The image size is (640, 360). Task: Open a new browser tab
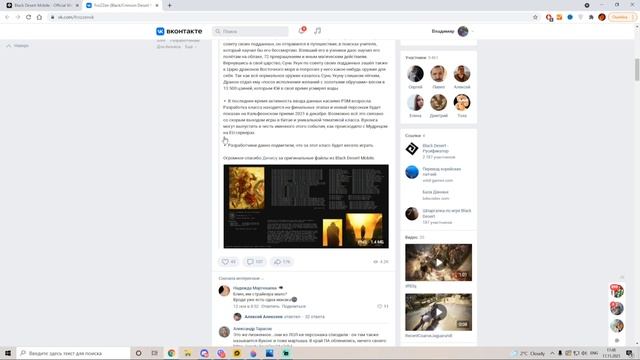click(169, 5)
